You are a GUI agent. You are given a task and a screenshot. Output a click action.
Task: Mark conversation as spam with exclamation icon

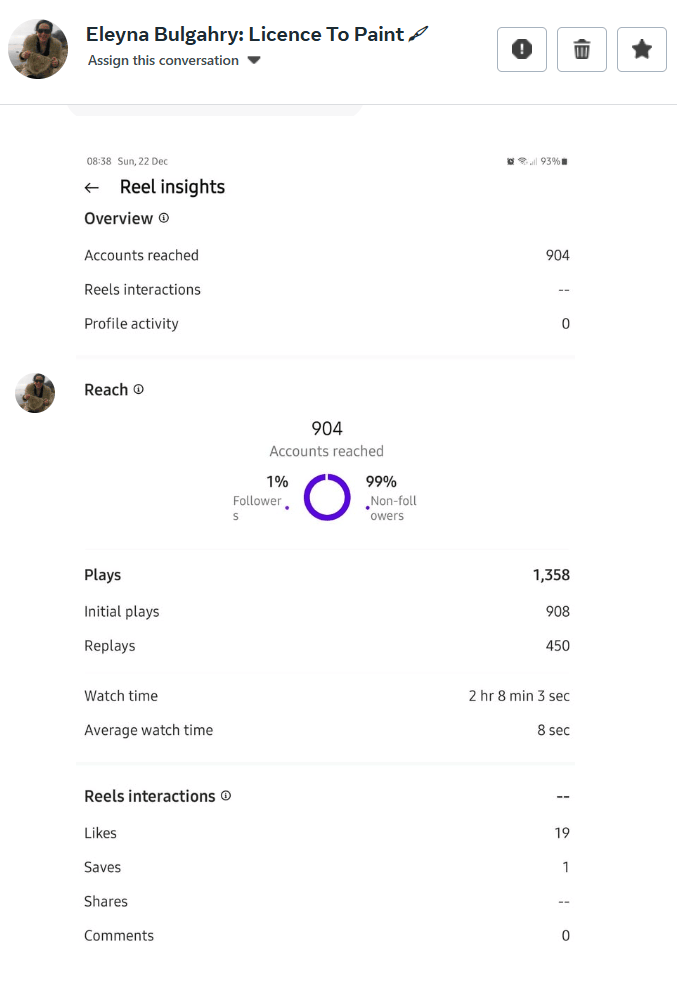tap(524, 50)
